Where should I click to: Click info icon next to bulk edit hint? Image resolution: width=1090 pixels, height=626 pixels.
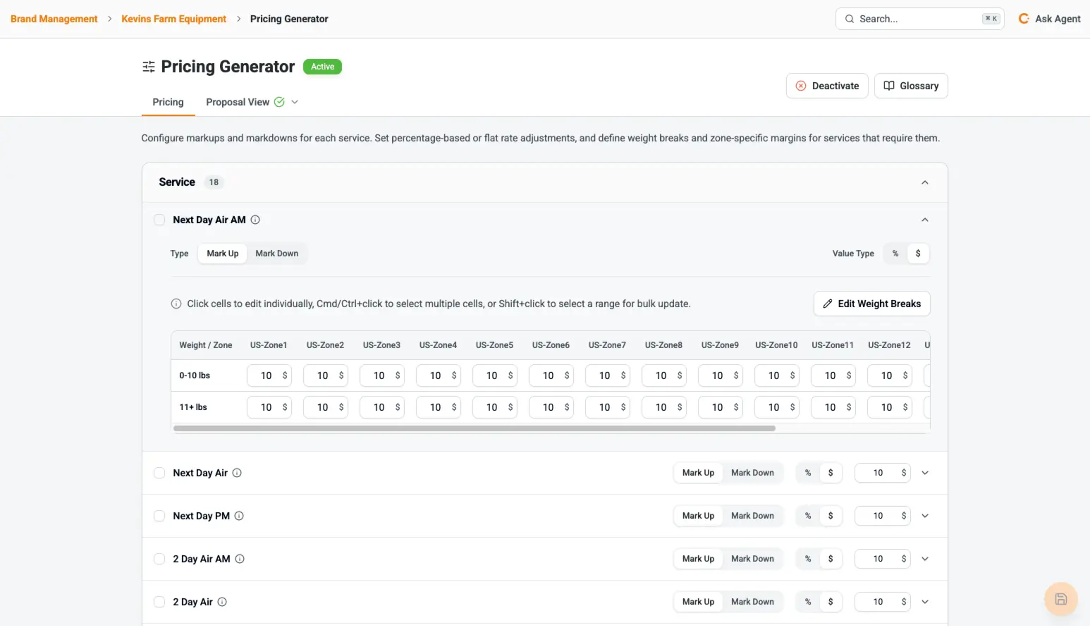(x=176, y=304)
